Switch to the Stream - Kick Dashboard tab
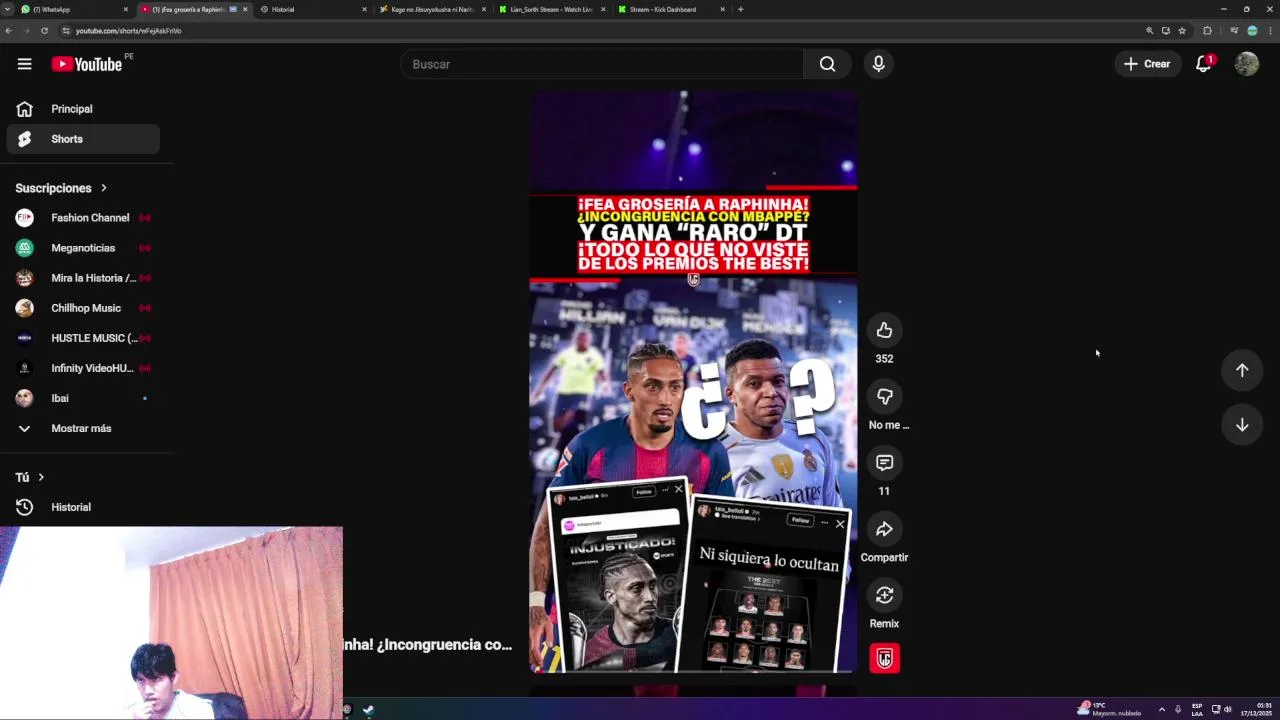 (670, 9)
